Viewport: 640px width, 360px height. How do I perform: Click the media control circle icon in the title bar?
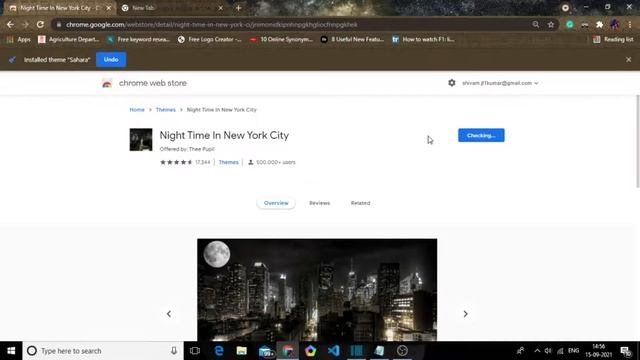click(565, 8)
